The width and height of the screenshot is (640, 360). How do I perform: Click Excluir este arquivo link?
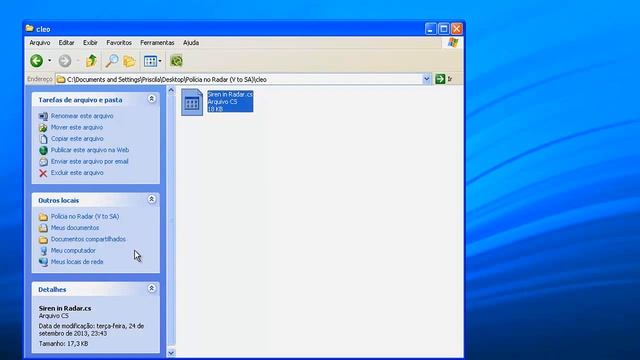pyautogui.click(x=77, y=173)
